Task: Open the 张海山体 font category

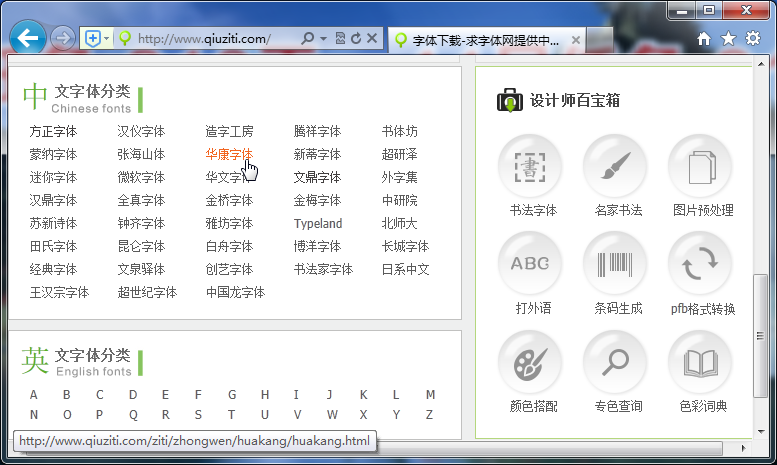Action: (141, 154)
